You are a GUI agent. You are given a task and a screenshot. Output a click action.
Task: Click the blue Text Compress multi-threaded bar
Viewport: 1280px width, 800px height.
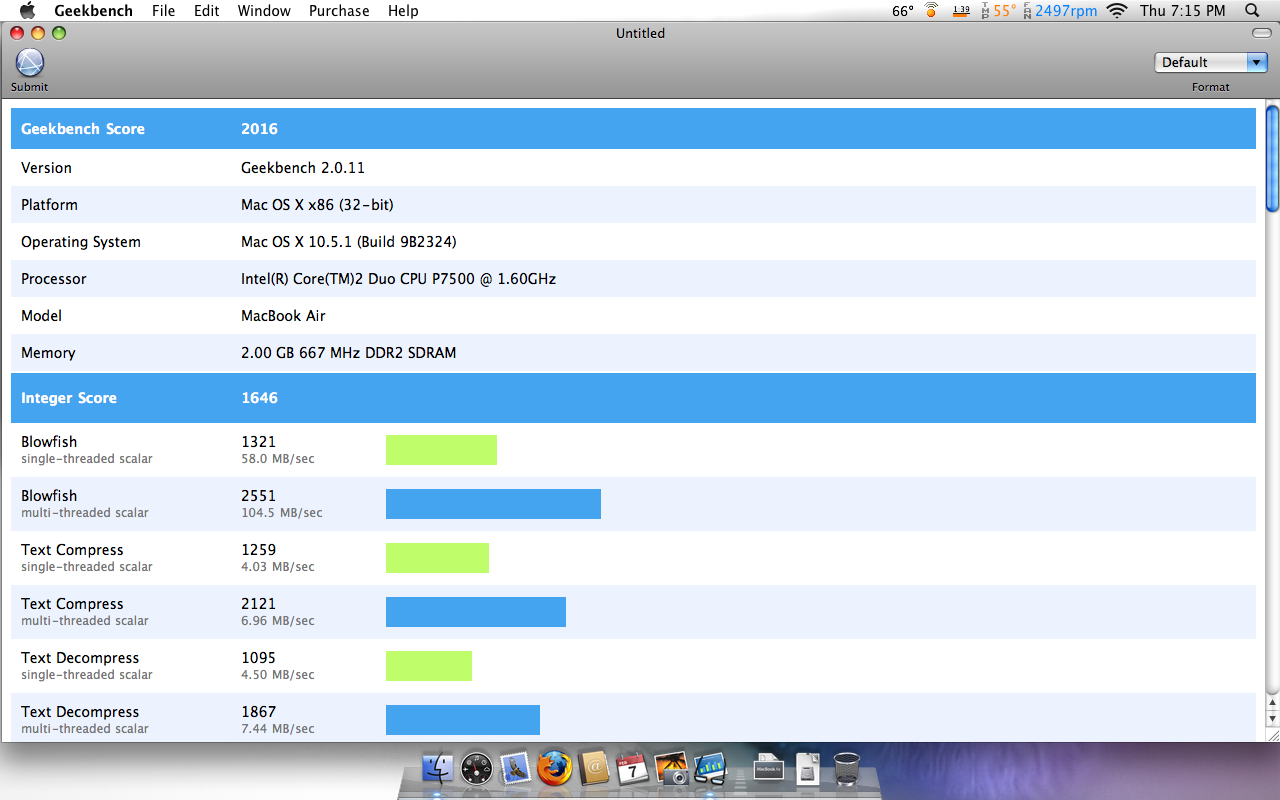click(x=476, y=612)
